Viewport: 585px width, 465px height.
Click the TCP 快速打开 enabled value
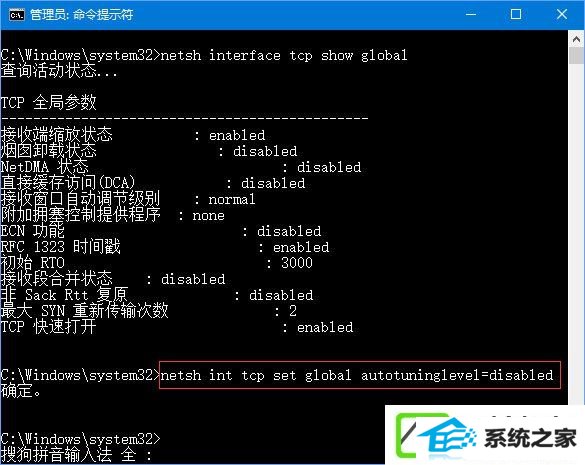pyautogui.click(x=325, y=327)
